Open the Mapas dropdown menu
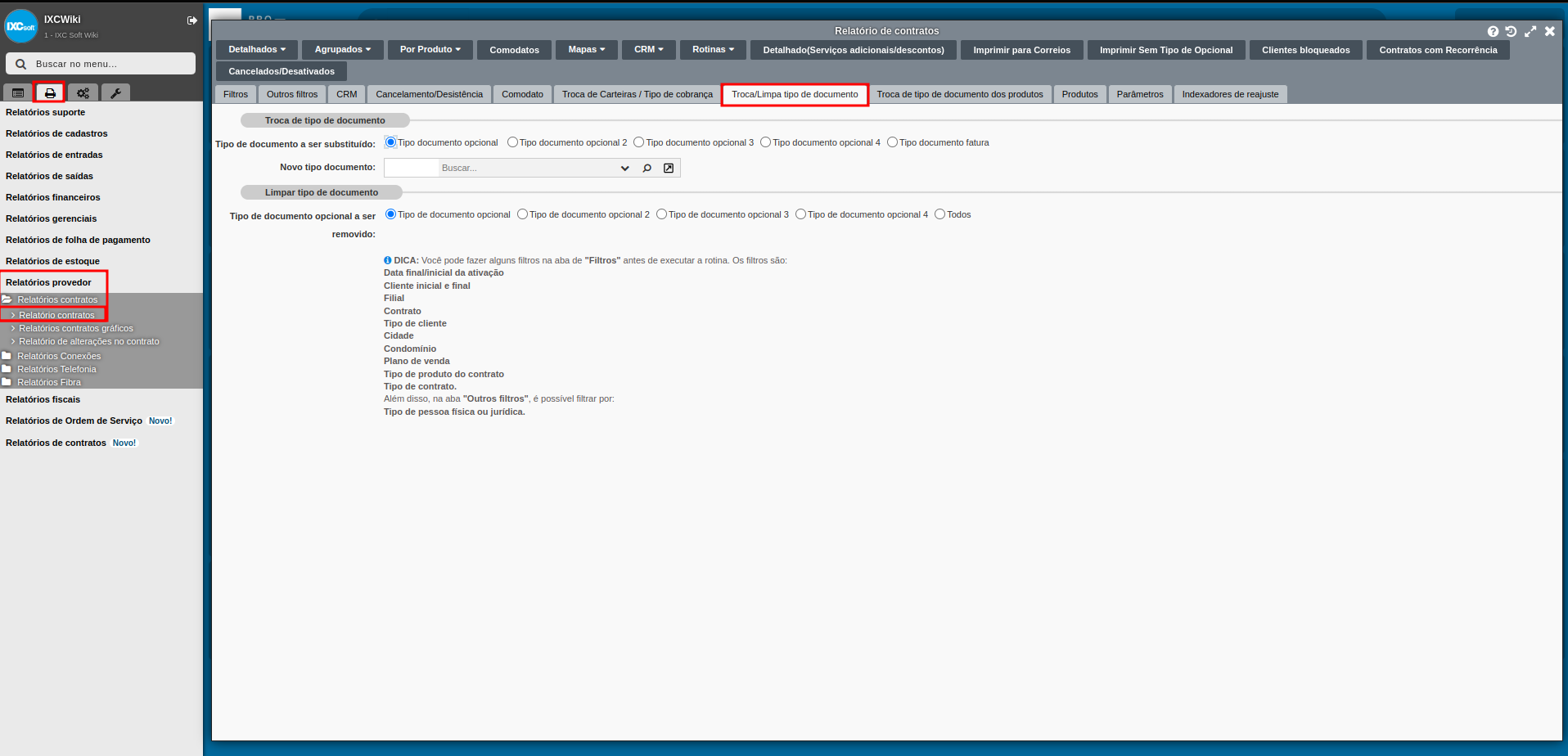Viewport: 1568px width, 756px height. click(587, 50)
